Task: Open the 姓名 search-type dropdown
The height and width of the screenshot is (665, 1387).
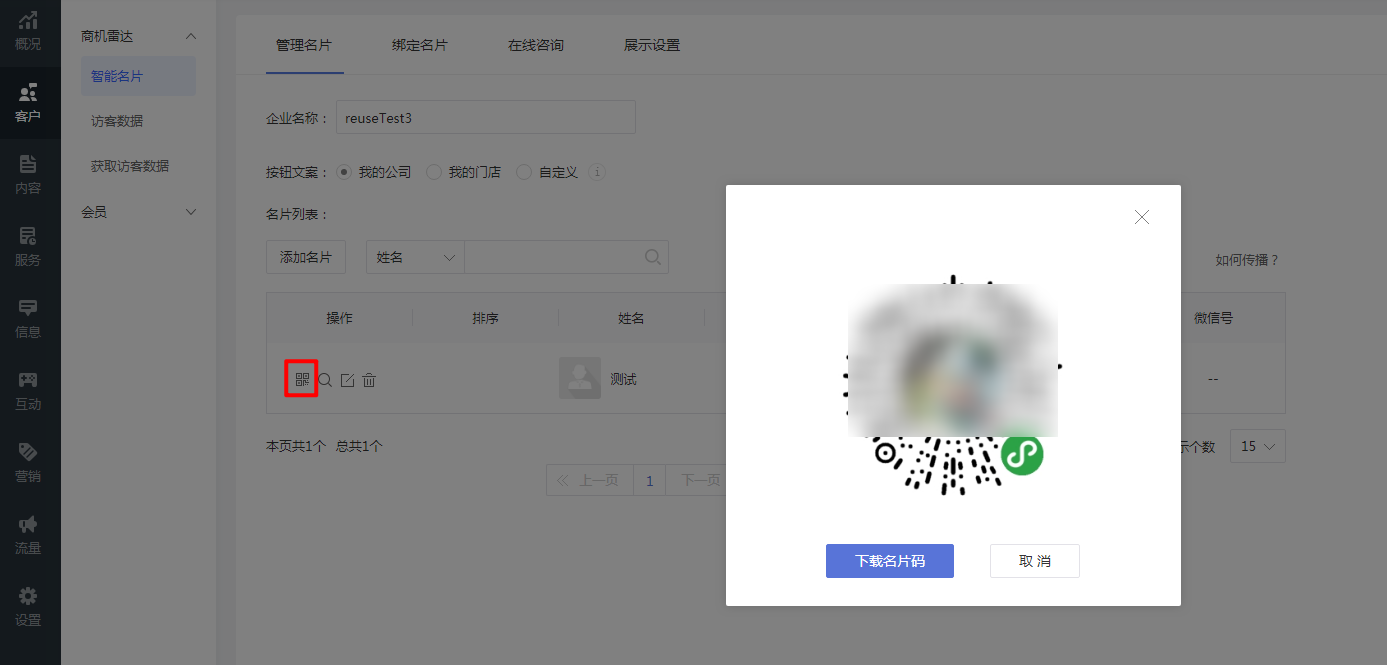Action: 415,257
